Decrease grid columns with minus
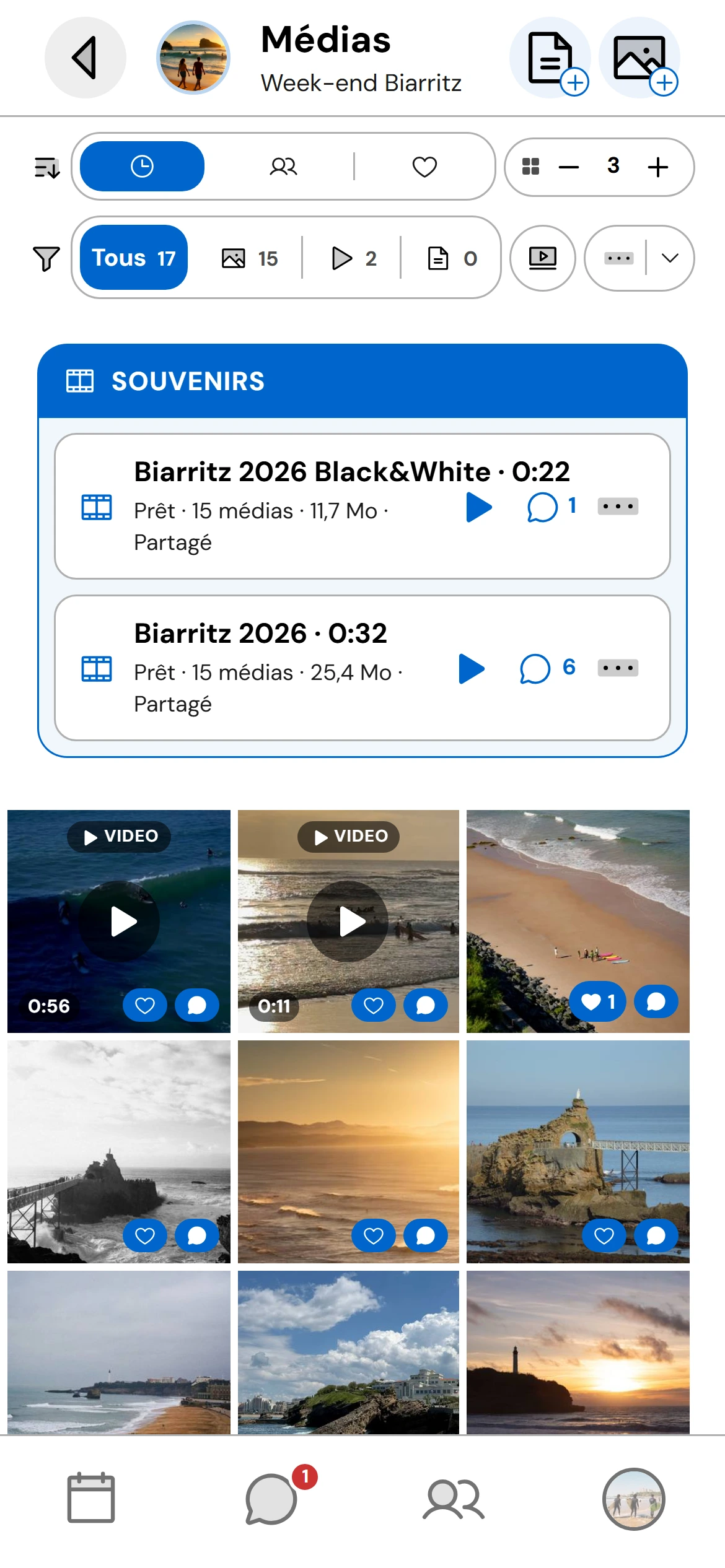Image resolution: width=725 pixels, height=1568 pixels. pyautogui.click(x=569, y=167)
